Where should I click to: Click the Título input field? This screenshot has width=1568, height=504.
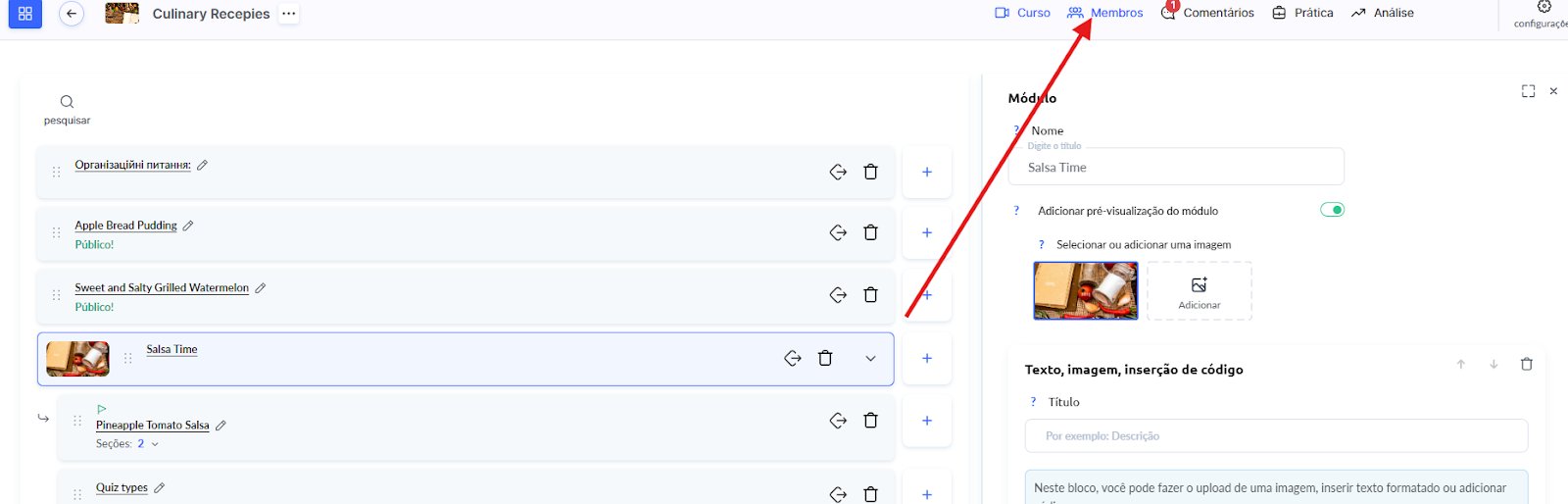pos(1276,435)
